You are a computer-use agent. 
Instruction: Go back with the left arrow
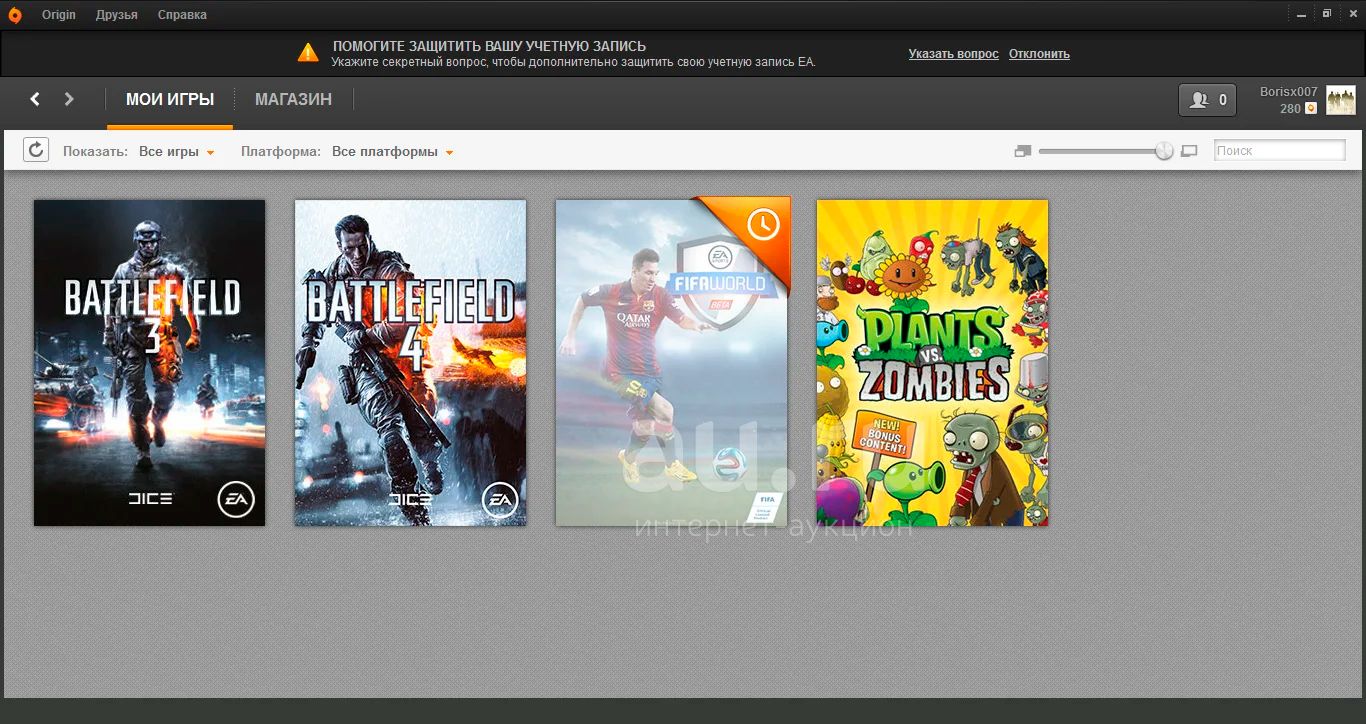[x=35, y=99]
